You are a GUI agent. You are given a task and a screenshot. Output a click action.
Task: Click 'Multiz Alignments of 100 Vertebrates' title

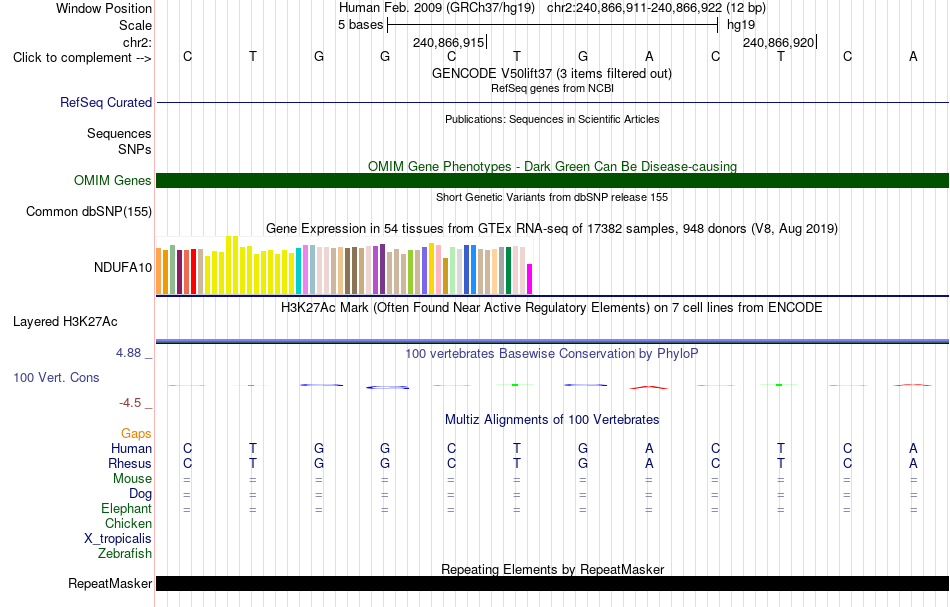552,419
